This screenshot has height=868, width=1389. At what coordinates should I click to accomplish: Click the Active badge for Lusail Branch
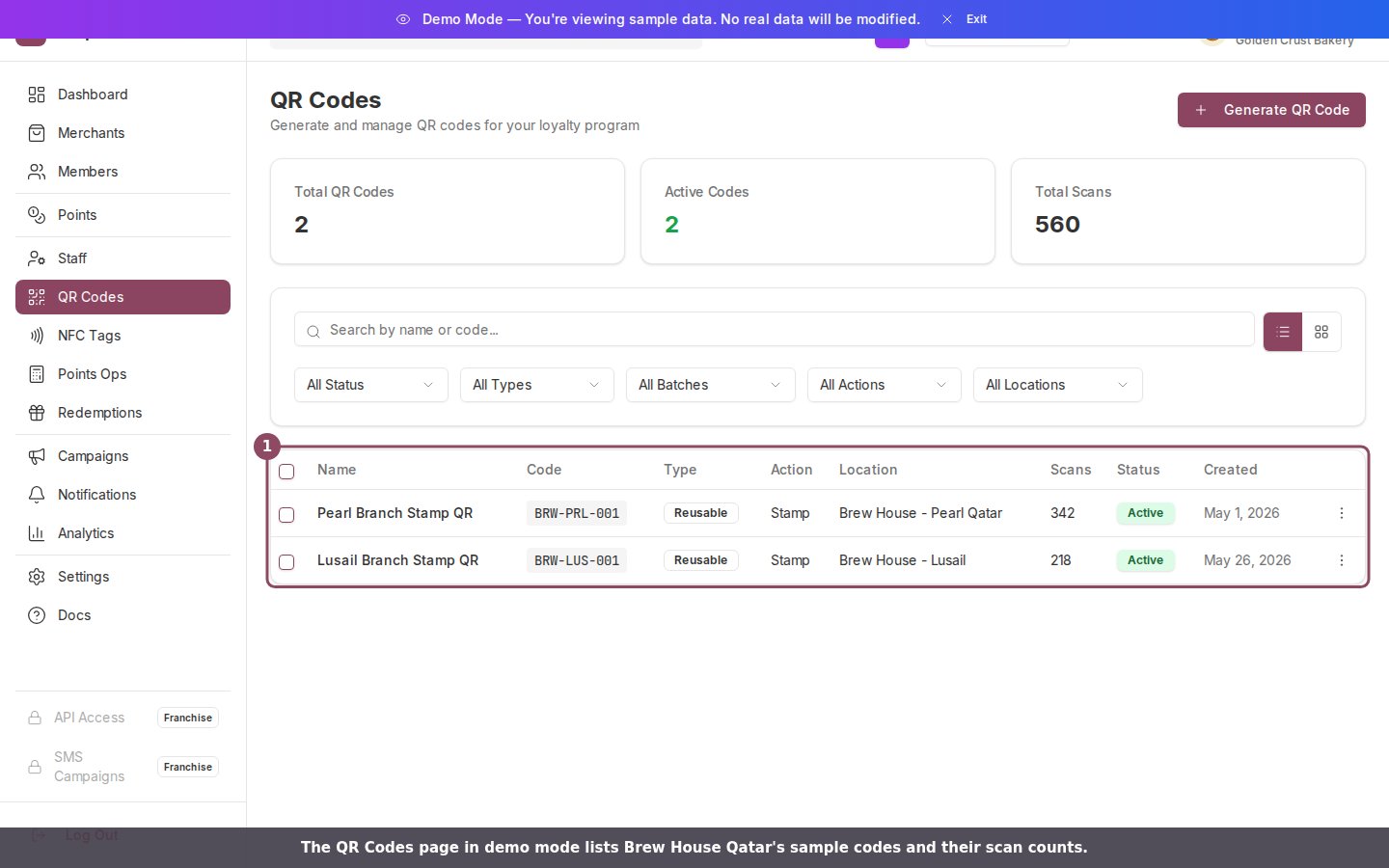1146,560
